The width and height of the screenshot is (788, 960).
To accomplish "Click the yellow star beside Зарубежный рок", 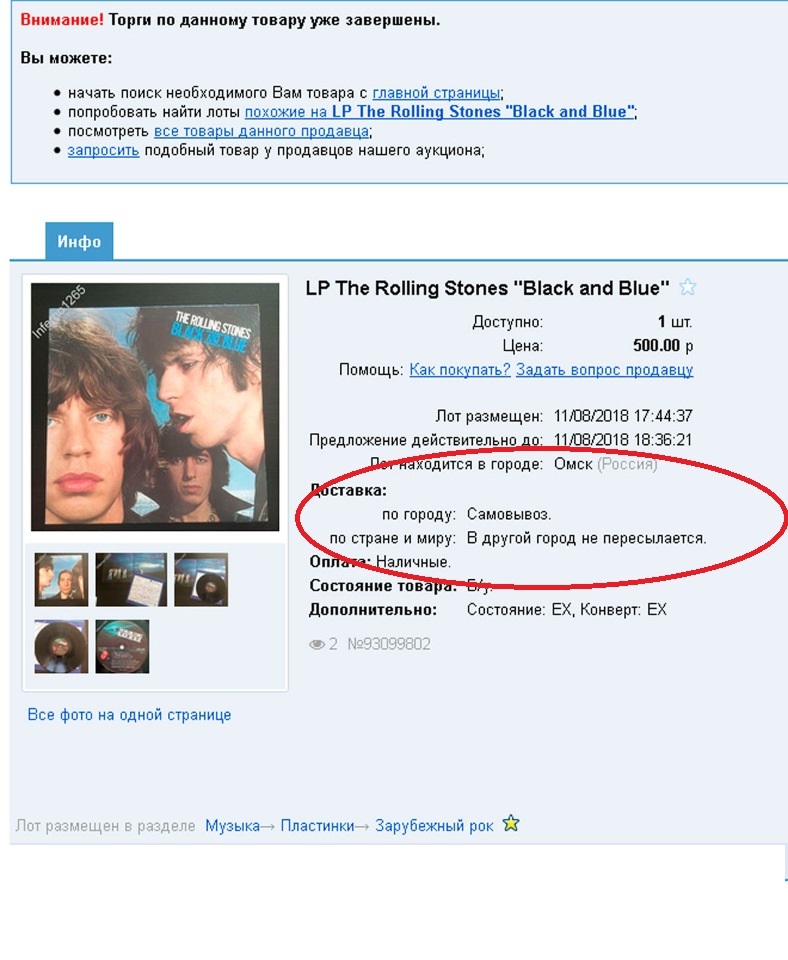I will 511,824.
